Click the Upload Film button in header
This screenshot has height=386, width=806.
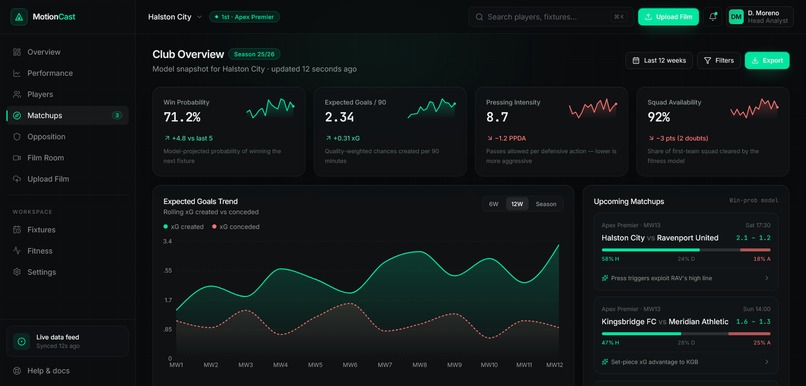pyautogui.click(x=668, y=17)
